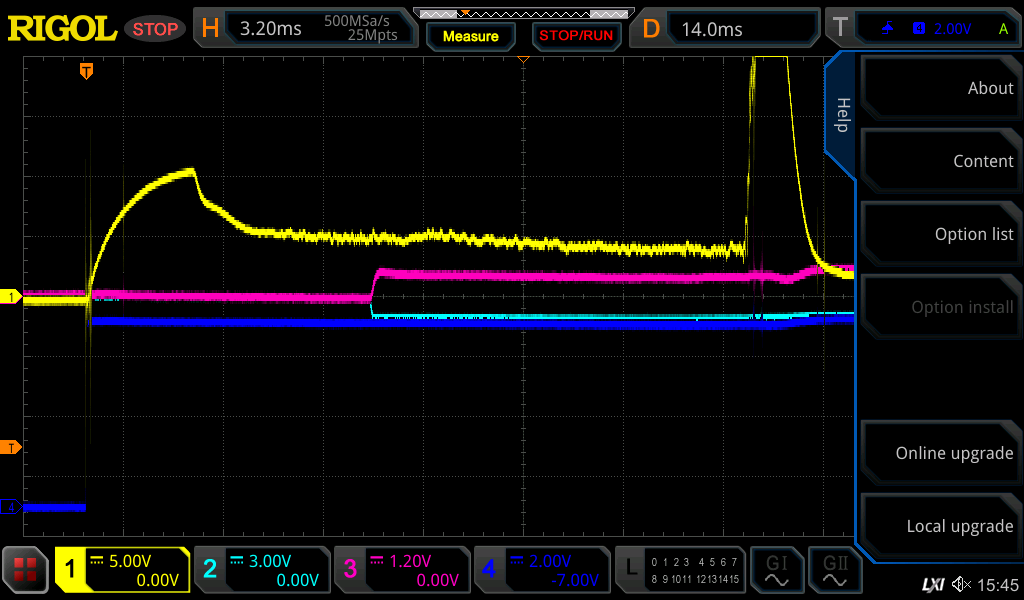Open the function navigation grid icon
Screen dimensions: 1024x600
click(25, 570)
